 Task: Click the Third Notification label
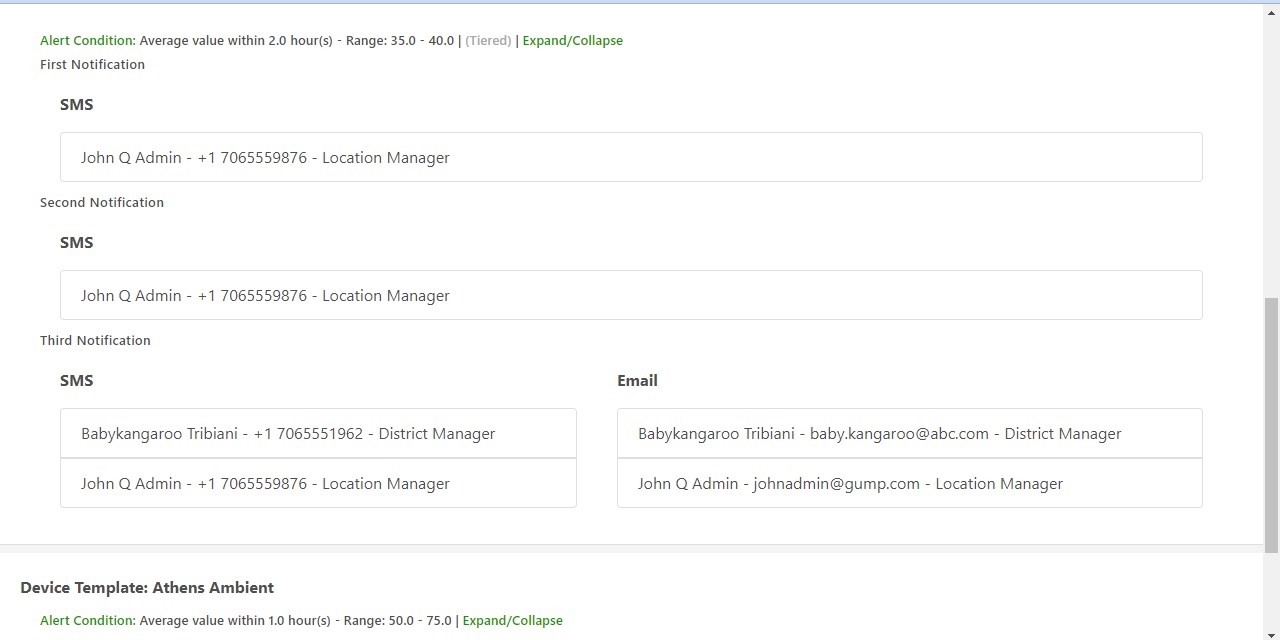tap(95, 341)
